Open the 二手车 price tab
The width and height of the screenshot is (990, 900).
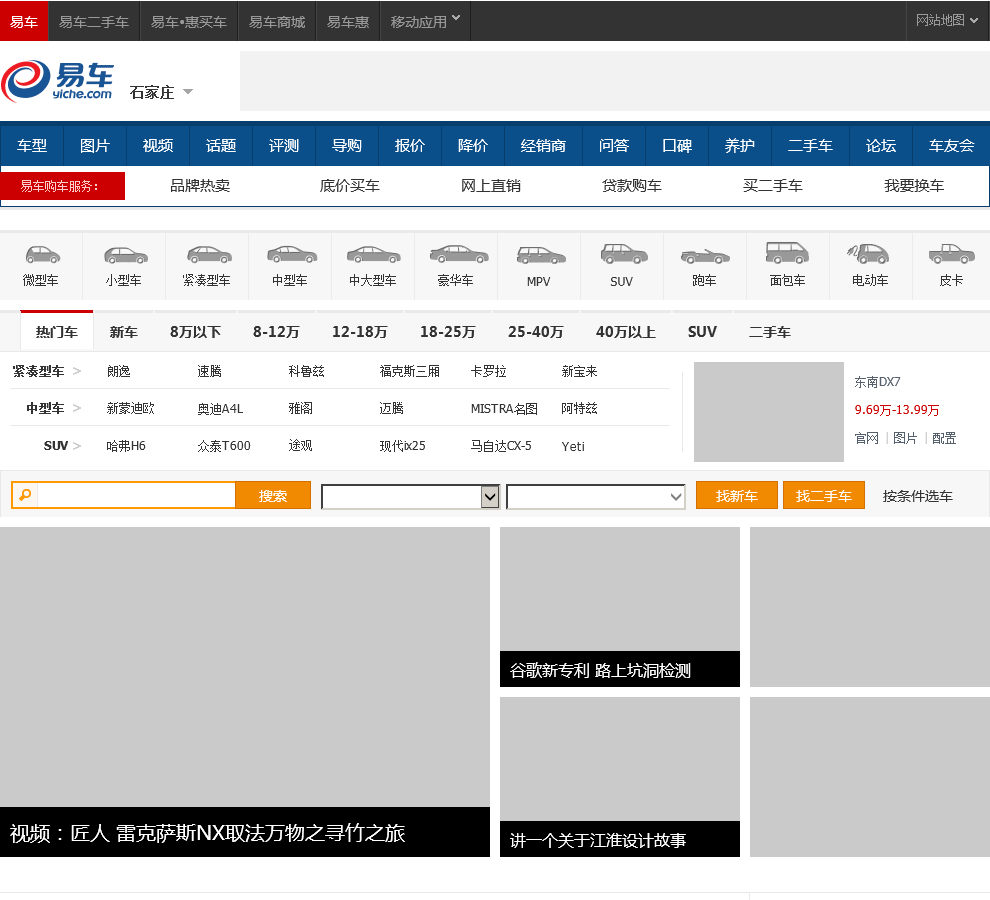(769, 332)
